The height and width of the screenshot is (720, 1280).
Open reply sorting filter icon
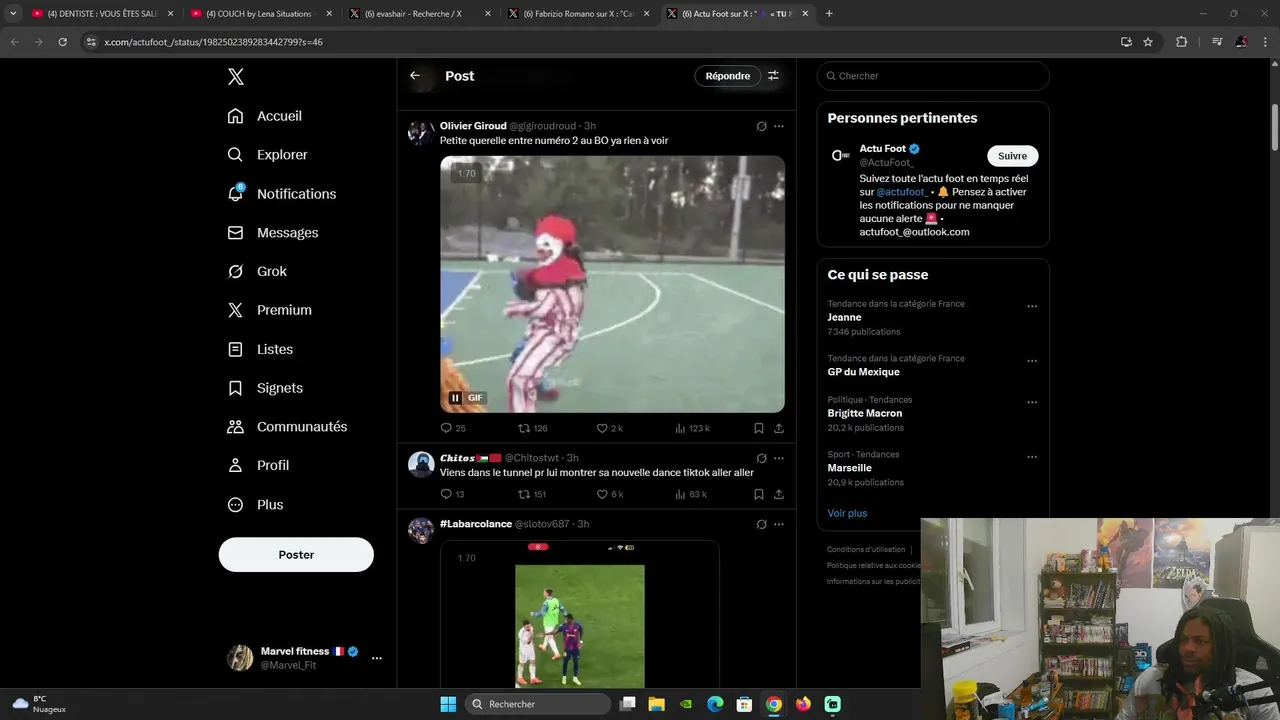coord(773,76)
